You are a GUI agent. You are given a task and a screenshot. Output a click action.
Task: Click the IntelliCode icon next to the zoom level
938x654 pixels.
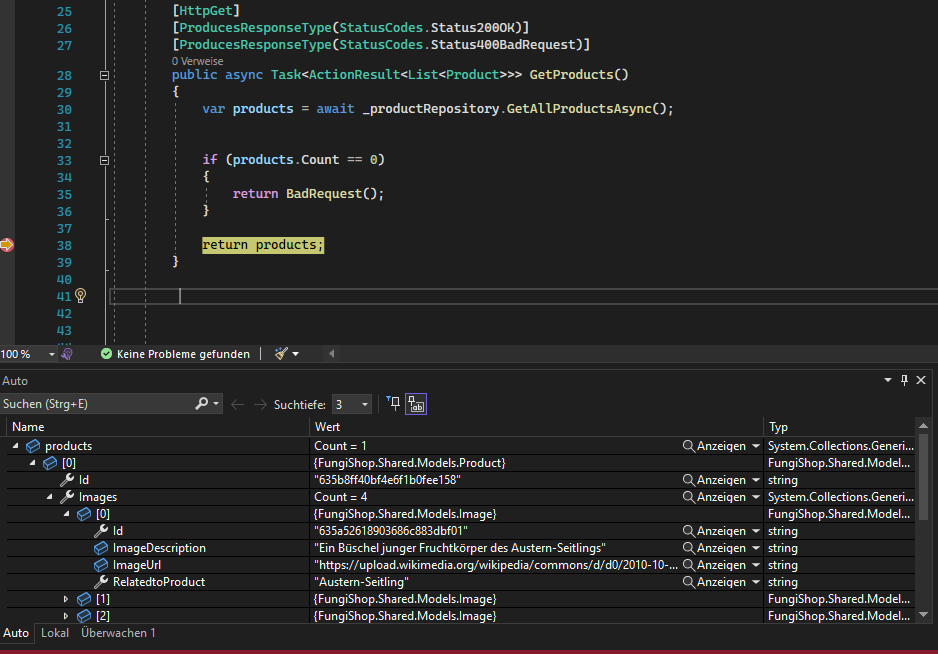click(x=67, y=354)
